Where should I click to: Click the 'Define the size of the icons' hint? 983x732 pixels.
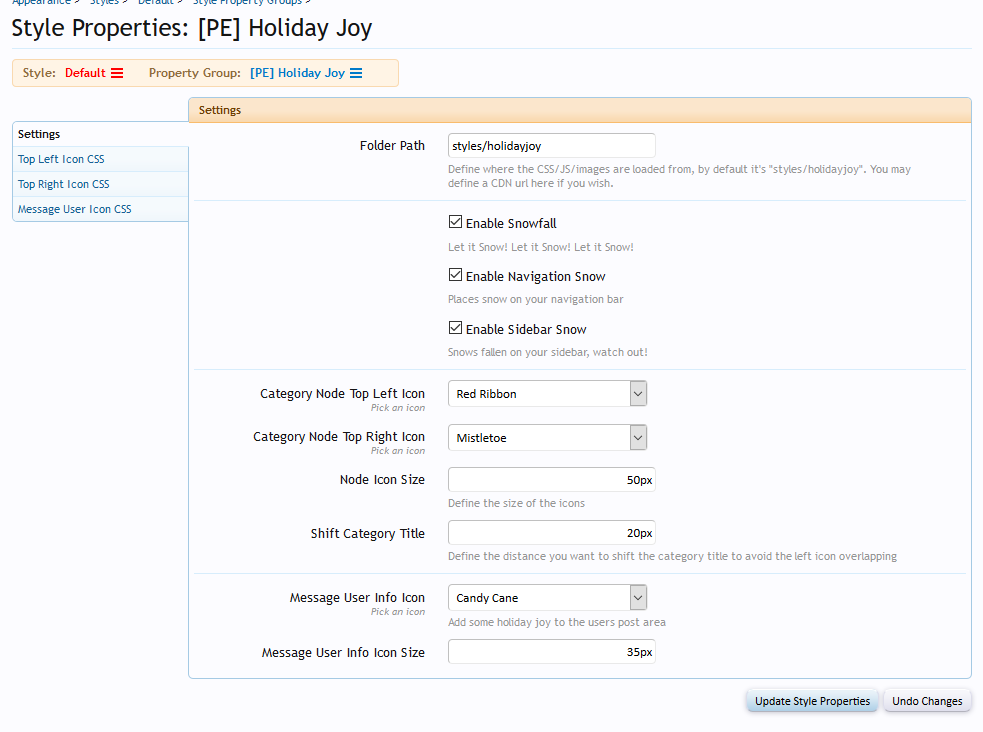[x=516, y=503]
